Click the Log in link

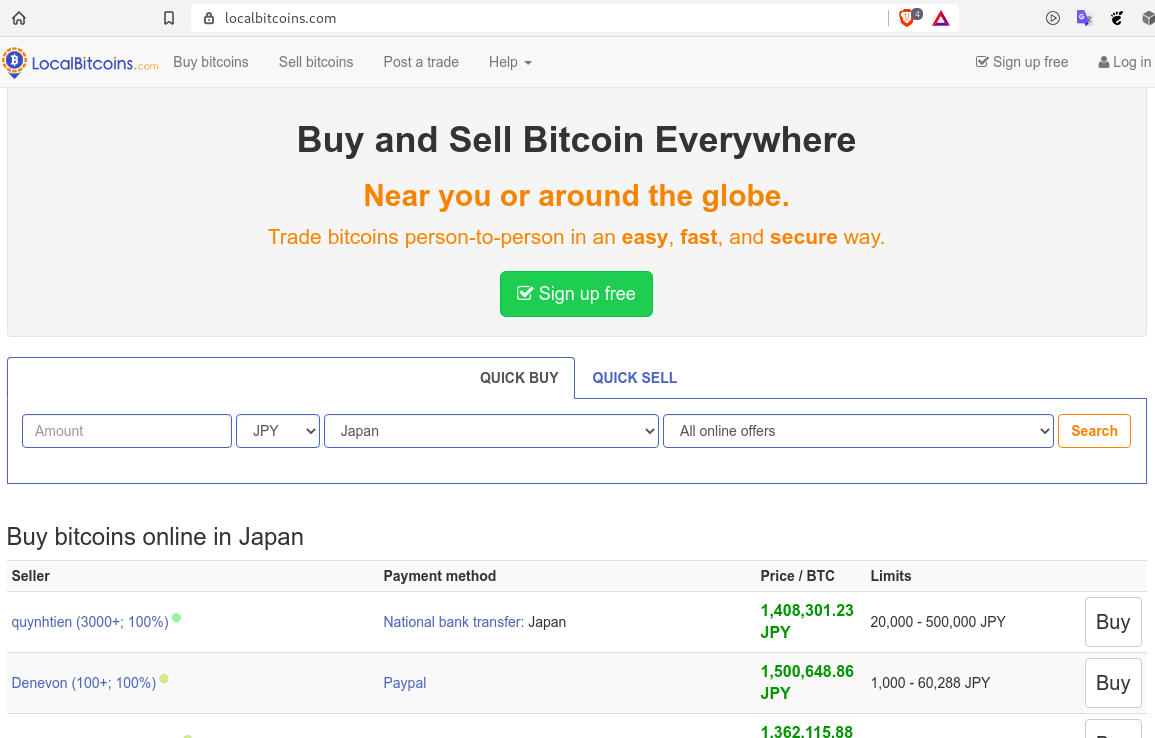tap(1124, 62)
